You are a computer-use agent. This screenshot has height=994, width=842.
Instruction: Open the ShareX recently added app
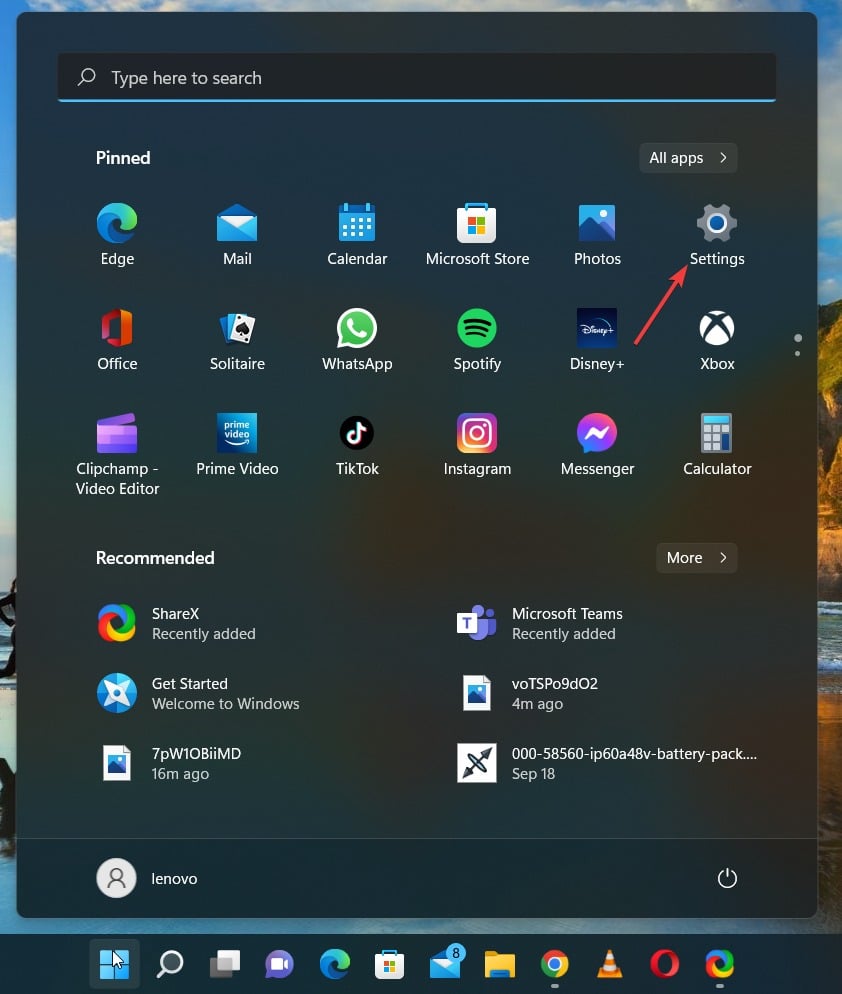click(x=176, y=623)
